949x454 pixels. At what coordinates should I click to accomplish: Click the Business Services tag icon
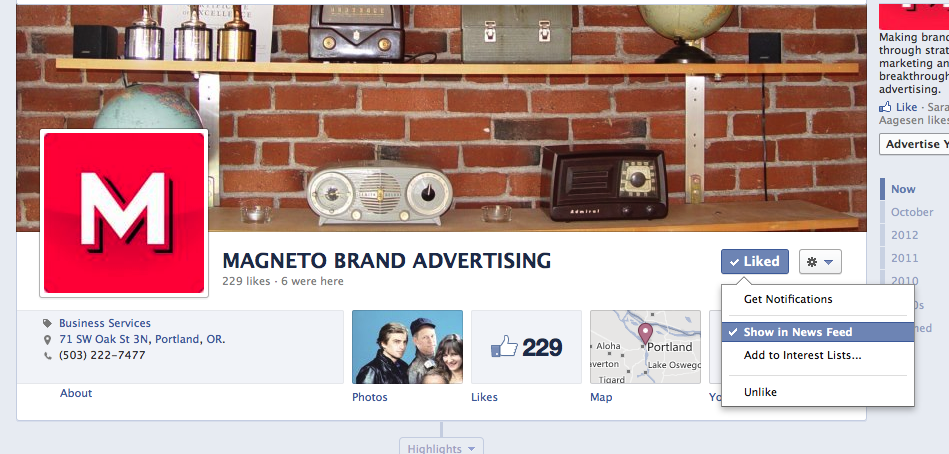click(47, 323)
